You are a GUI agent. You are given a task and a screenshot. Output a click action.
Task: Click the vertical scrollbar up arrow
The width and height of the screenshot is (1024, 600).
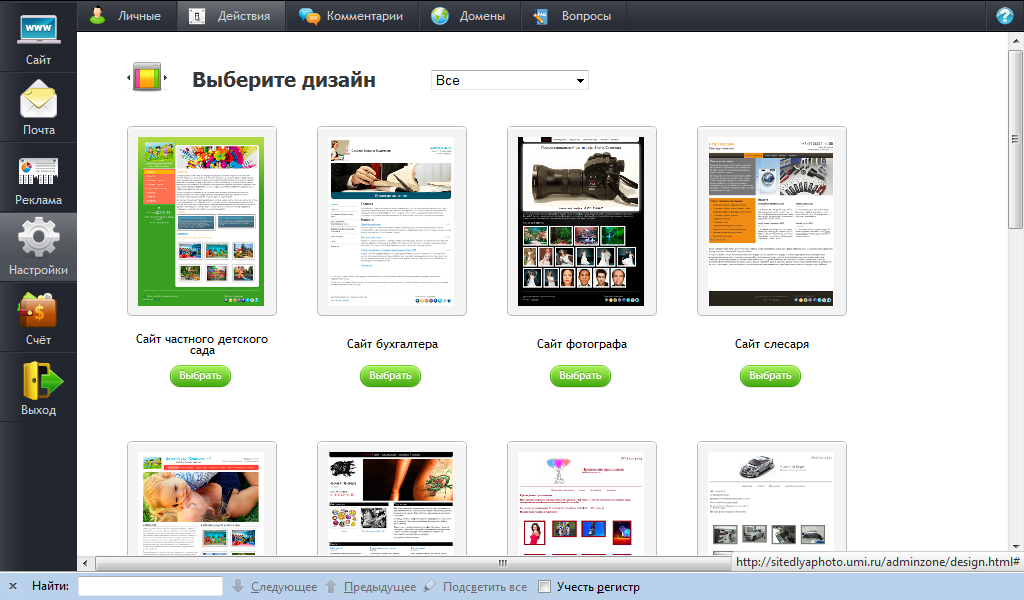[x=1016, y=40]
